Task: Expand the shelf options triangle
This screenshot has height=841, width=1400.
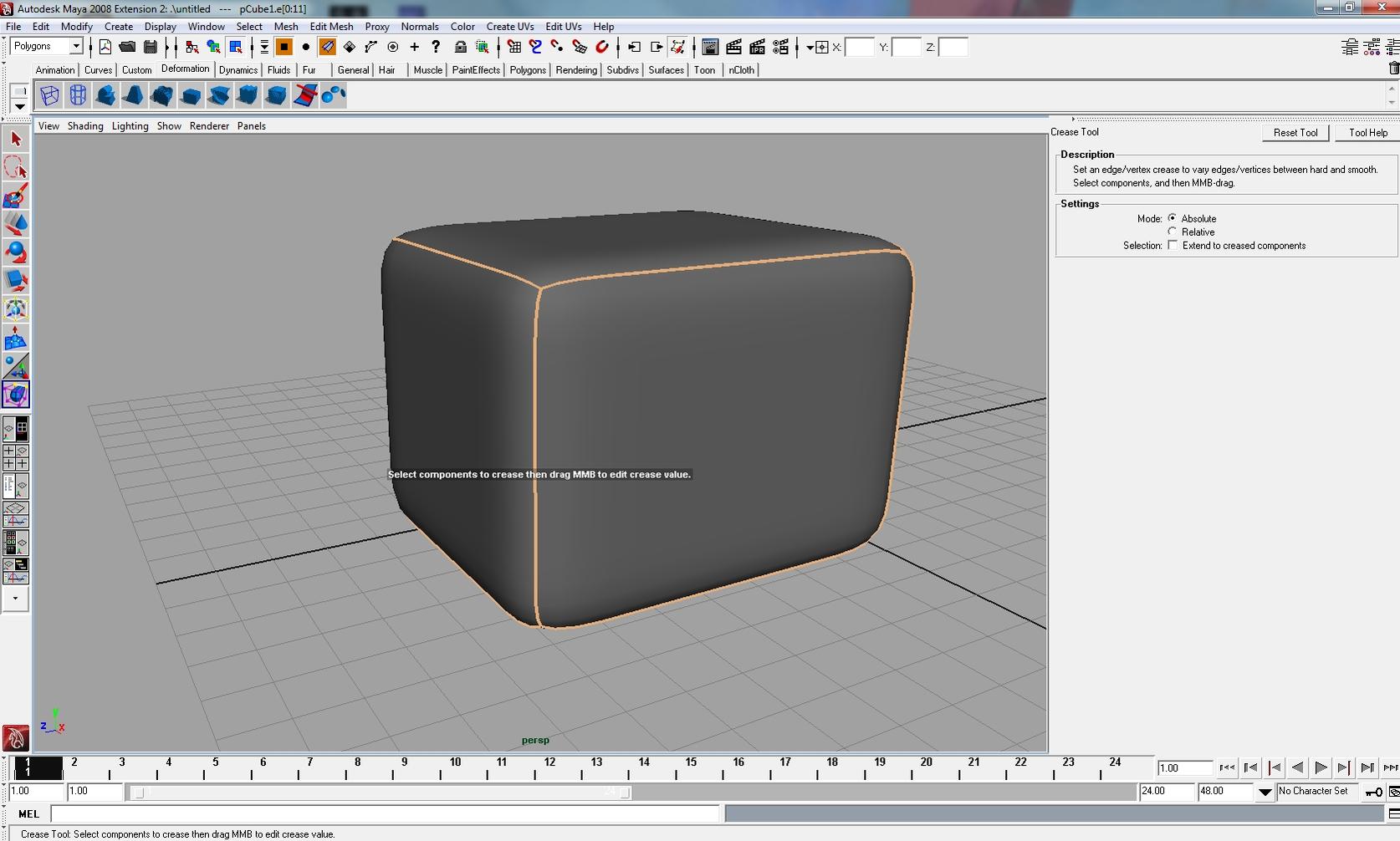Action: (x=18, y=107)
